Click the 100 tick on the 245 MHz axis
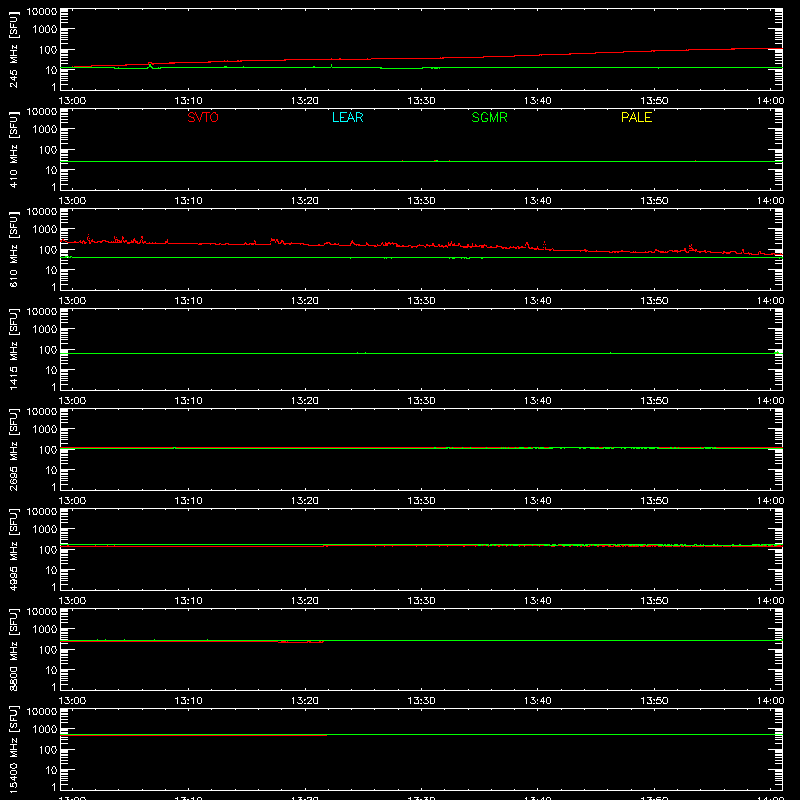Image resolution: width=800 pixels, height=800 pixels. pyautogui.click(x=48, y=50)
